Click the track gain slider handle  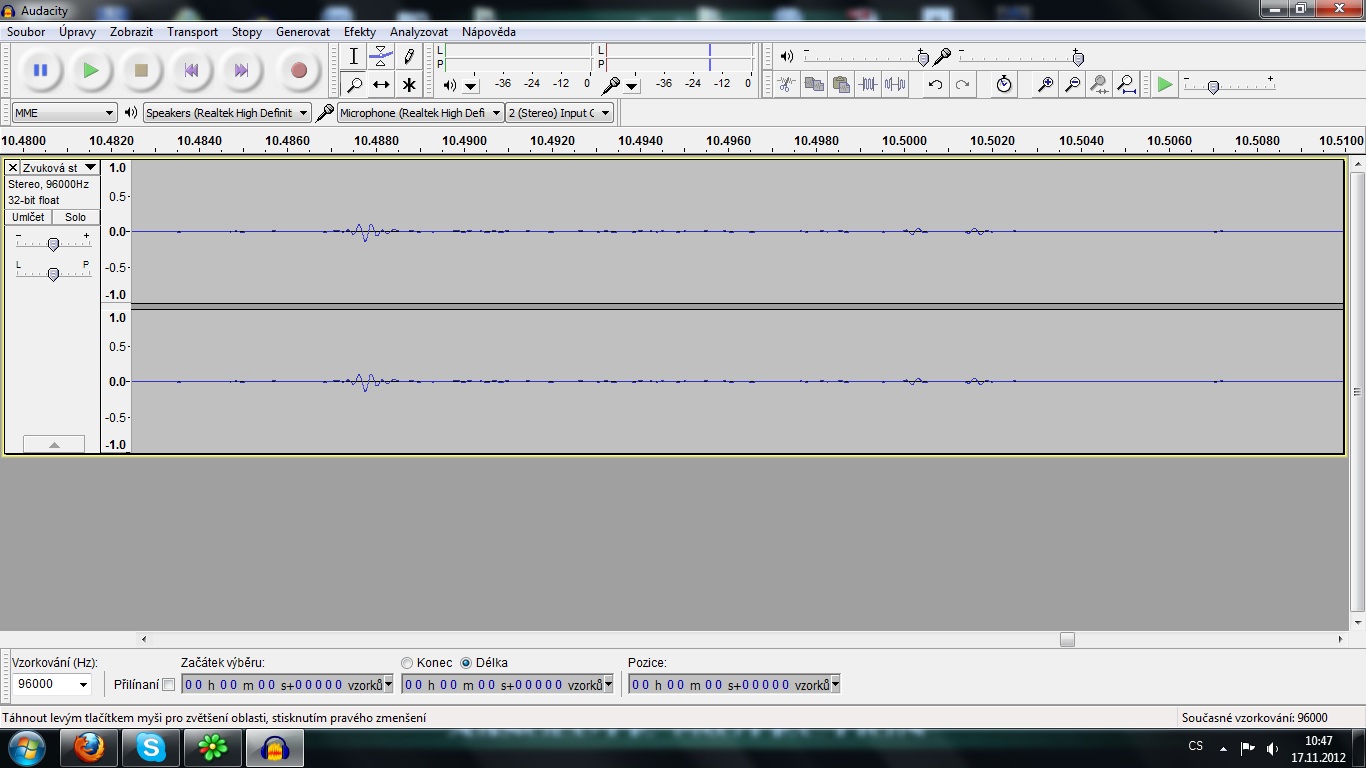click(x=53, y=244)
